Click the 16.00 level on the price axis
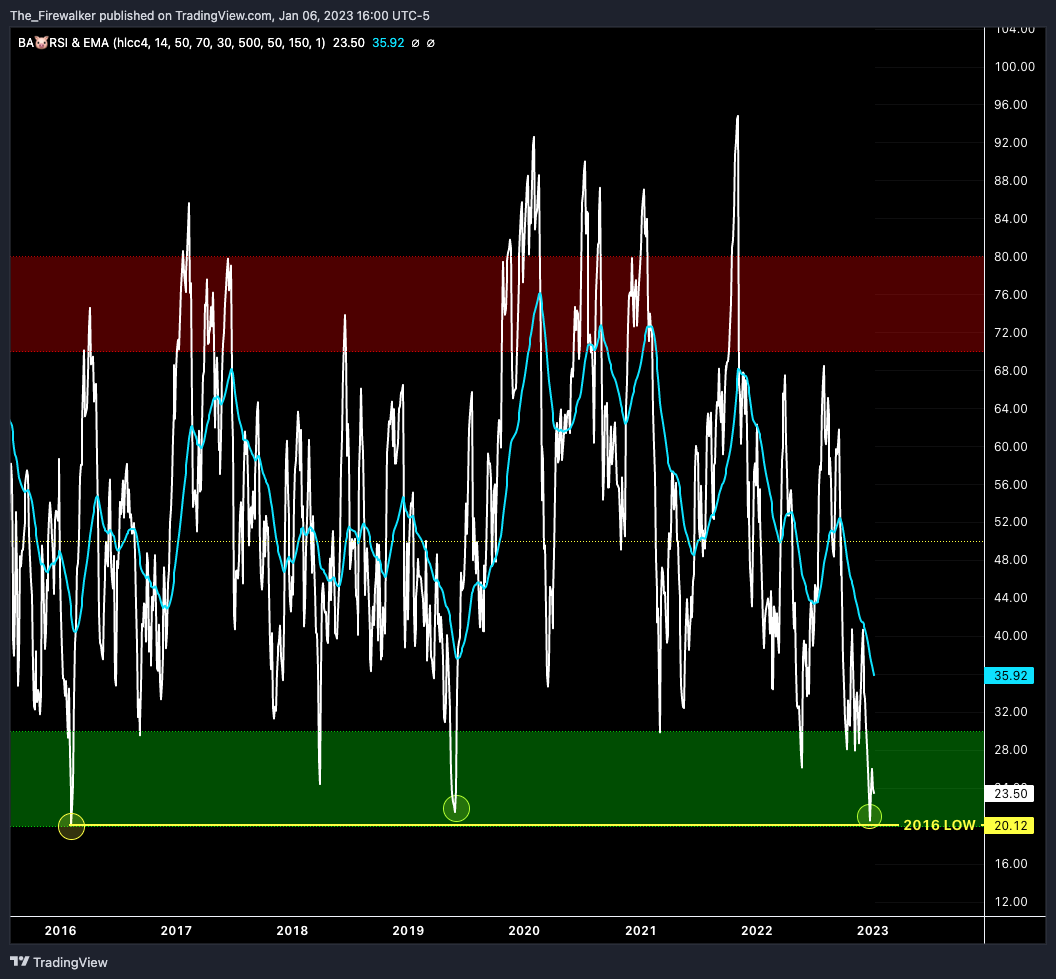This screenshot has width=1056, height=979. pos(1011,864)
